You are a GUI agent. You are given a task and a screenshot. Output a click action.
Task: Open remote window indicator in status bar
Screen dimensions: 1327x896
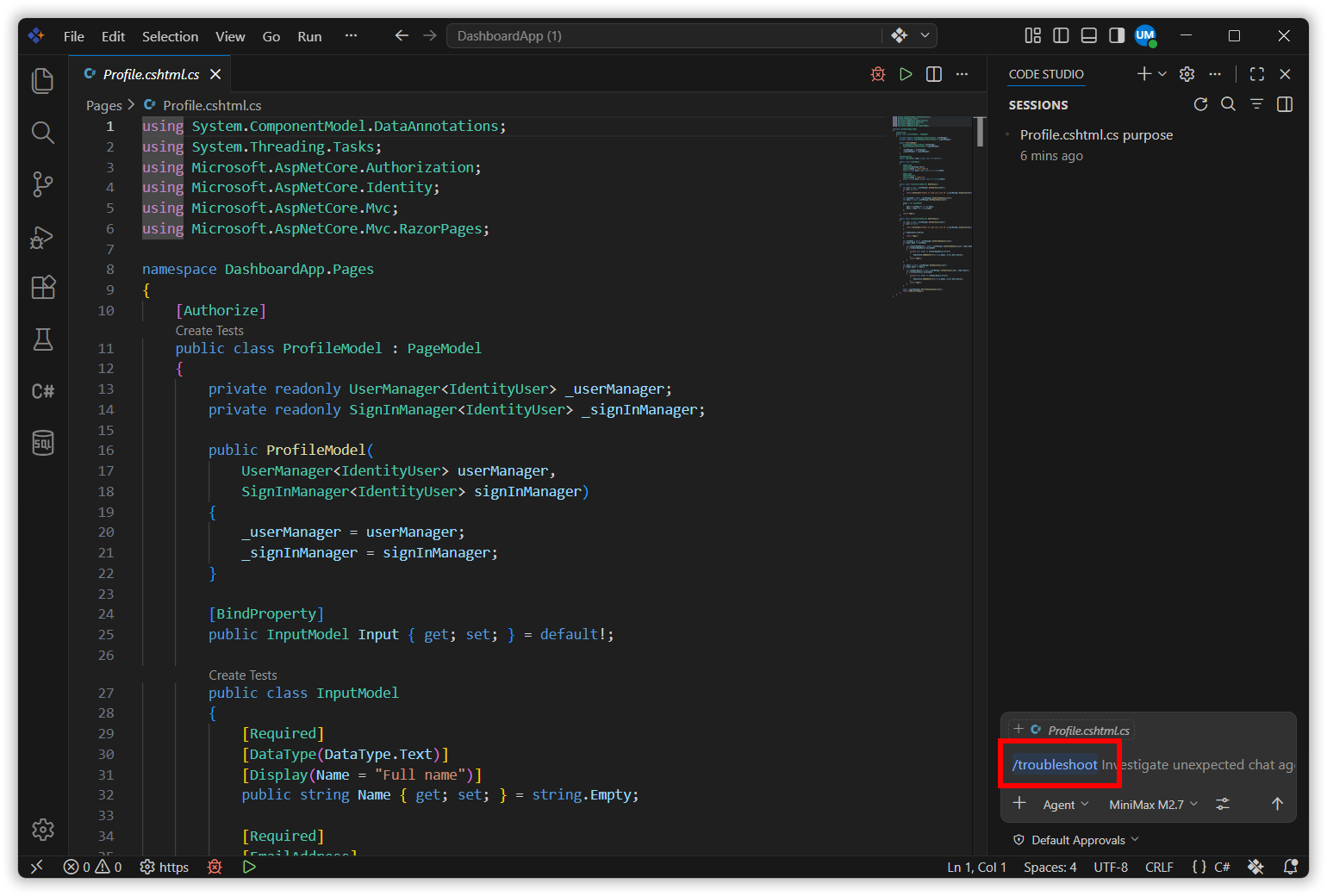[36, 867]
